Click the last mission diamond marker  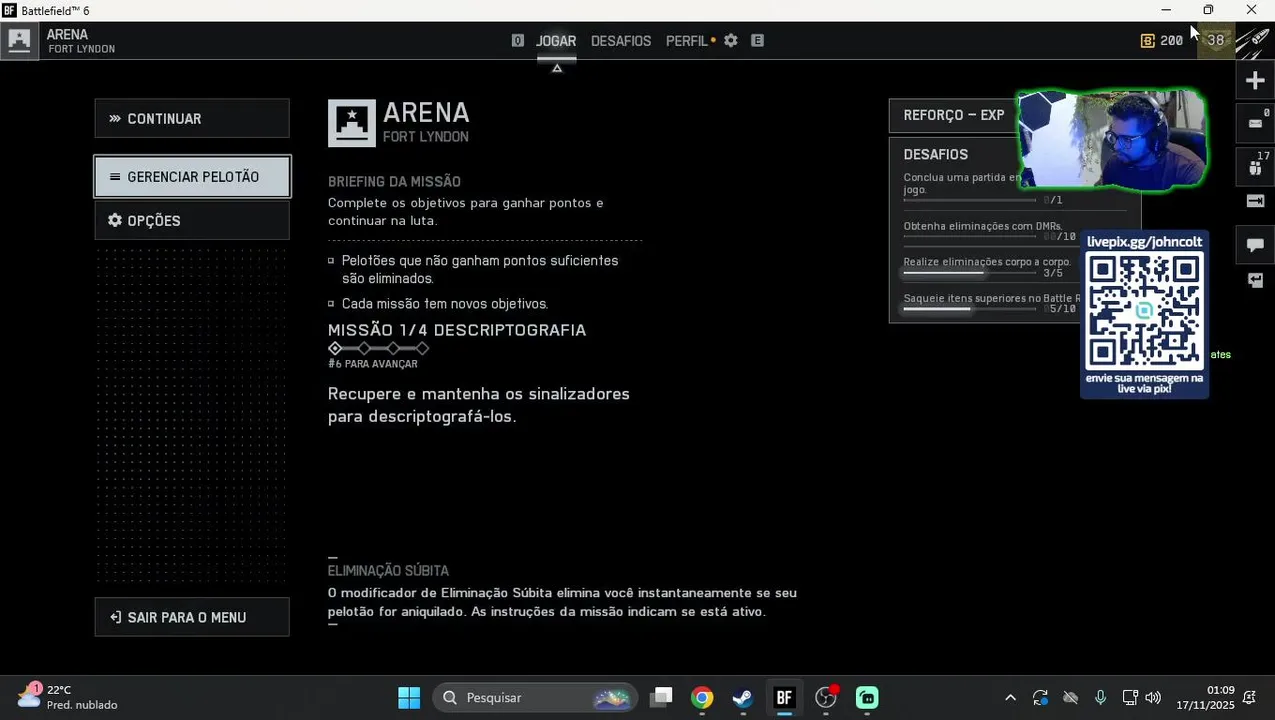click(422, 348)
